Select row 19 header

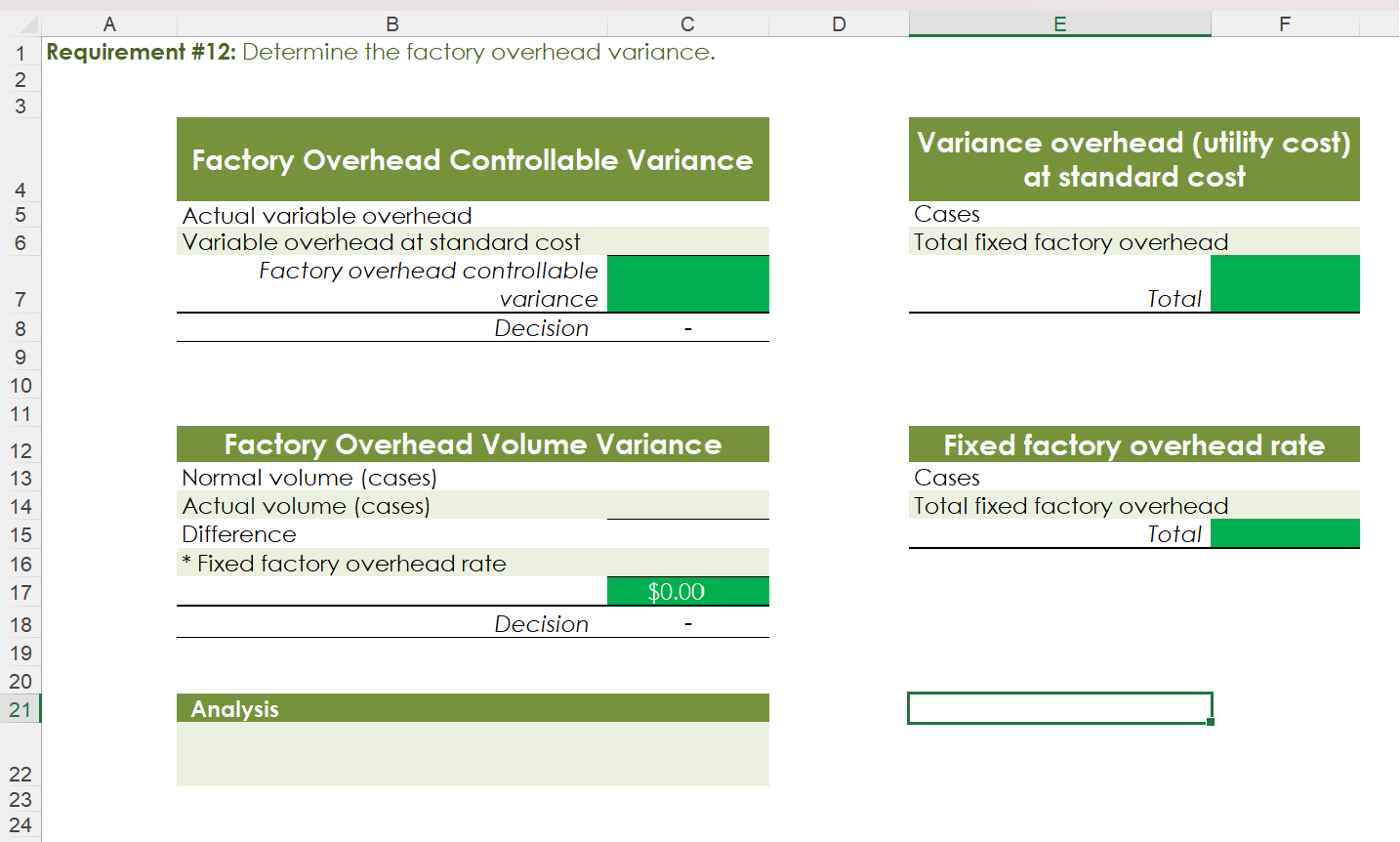(21, 653)
